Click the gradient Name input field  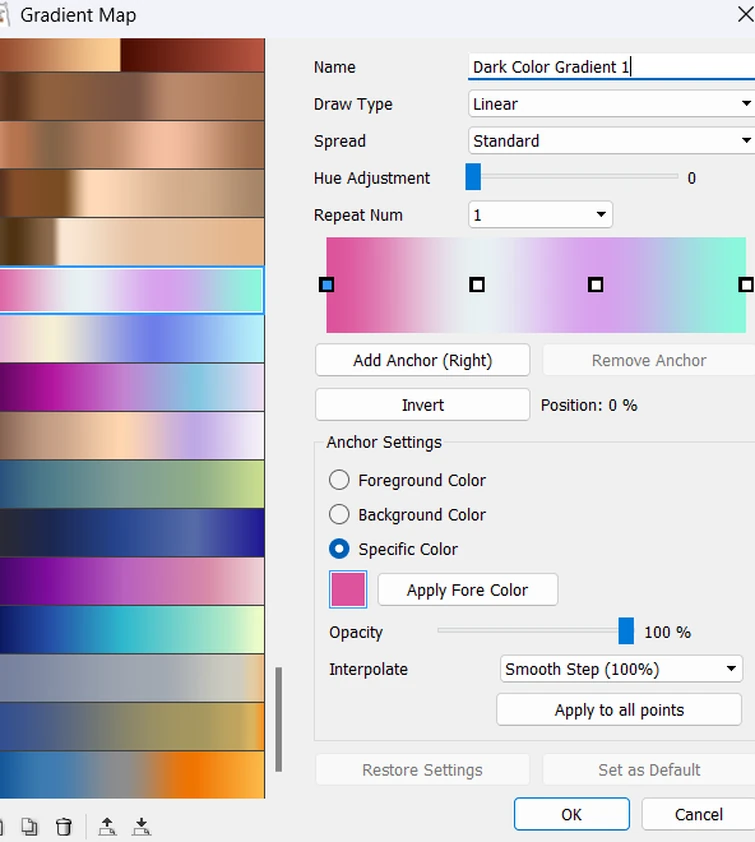(x=610, y=67)
